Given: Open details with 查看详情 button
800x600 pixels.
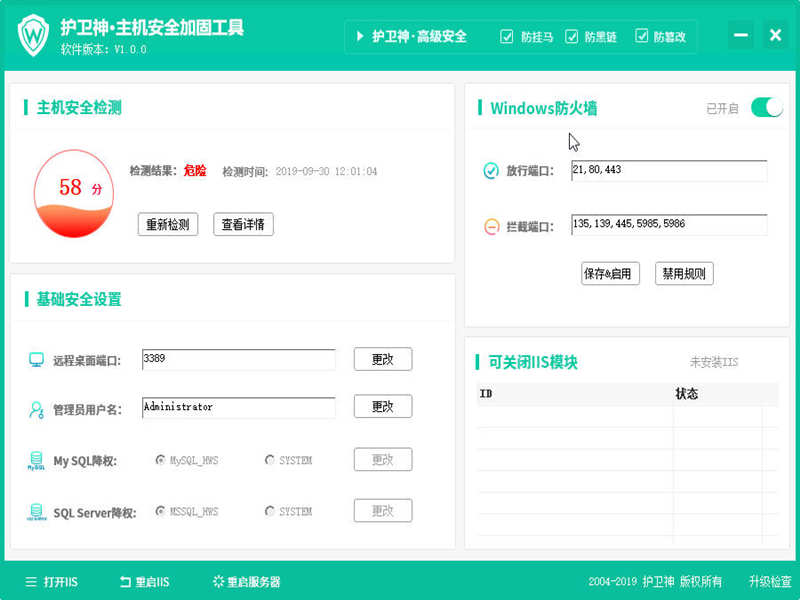Looking at the screenshot, I should [x=243, y=224].
